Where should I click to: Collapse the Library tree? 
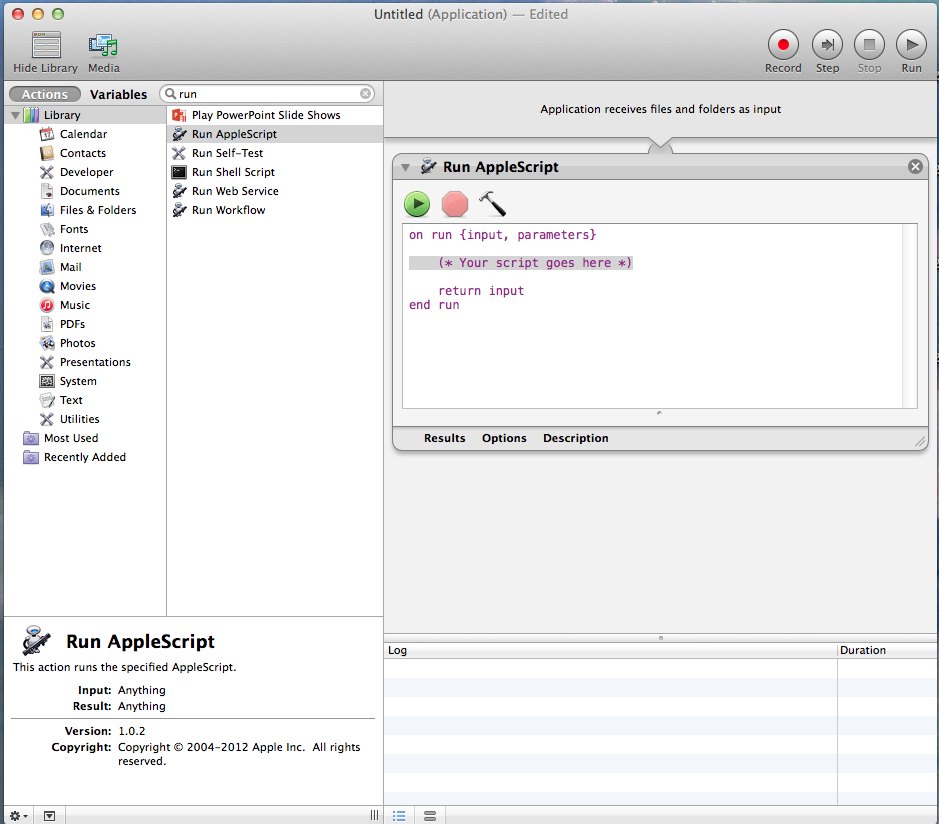(x=15, y=115)
